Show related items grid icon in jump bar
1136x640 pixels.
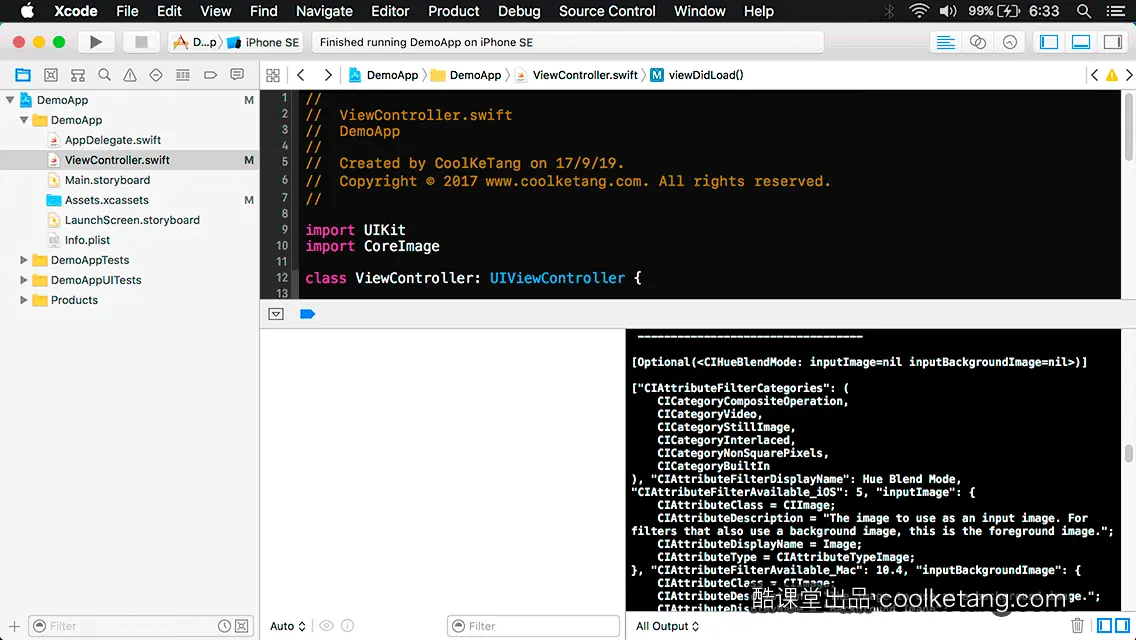(x=273, y=75)
